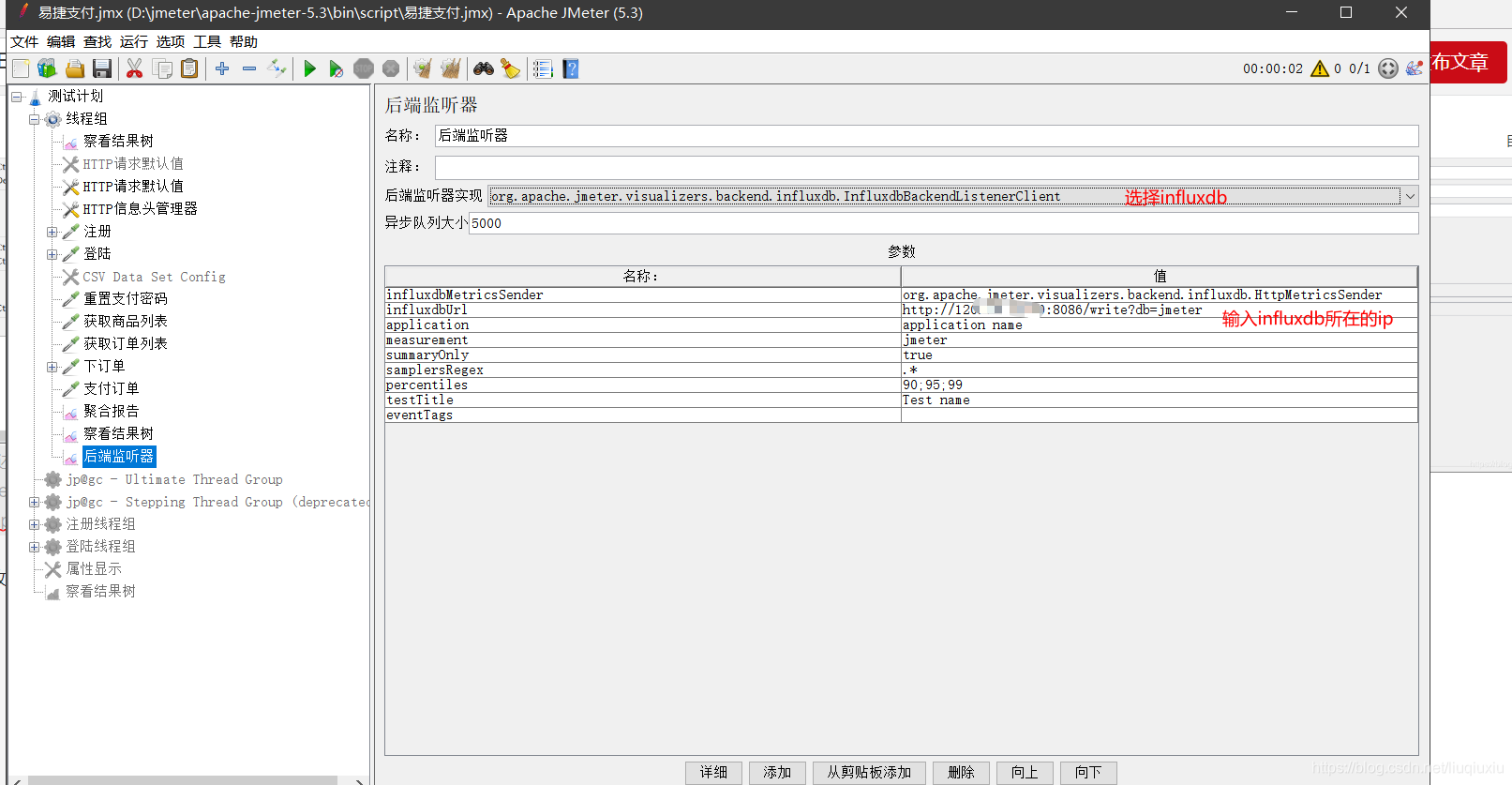The image size is (1512, 785).
Task: Select the summaryOnly value true
Action: pyautogui.click(x=1159, y=355)
